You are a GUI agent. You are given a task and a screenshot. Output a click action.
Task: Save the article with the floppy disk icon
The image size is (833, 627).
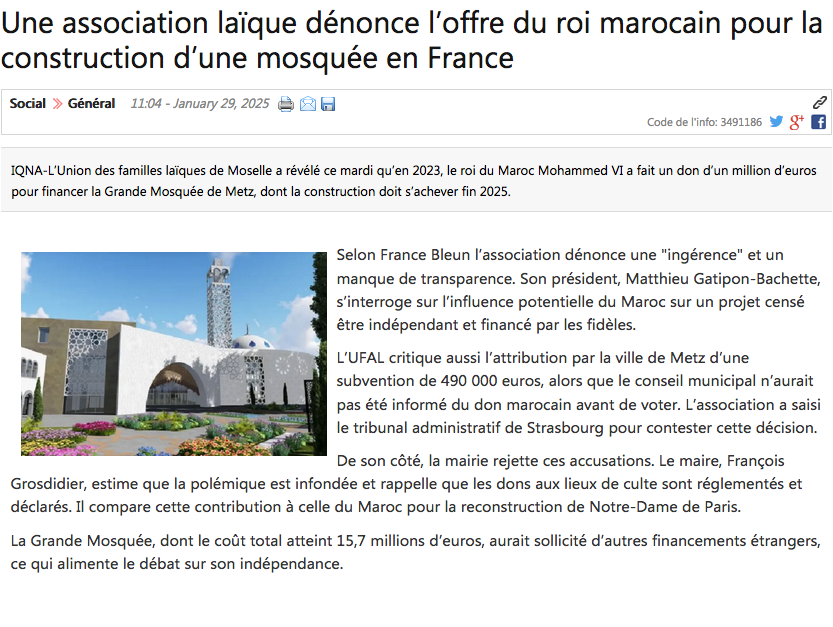[x=328, y=104]
